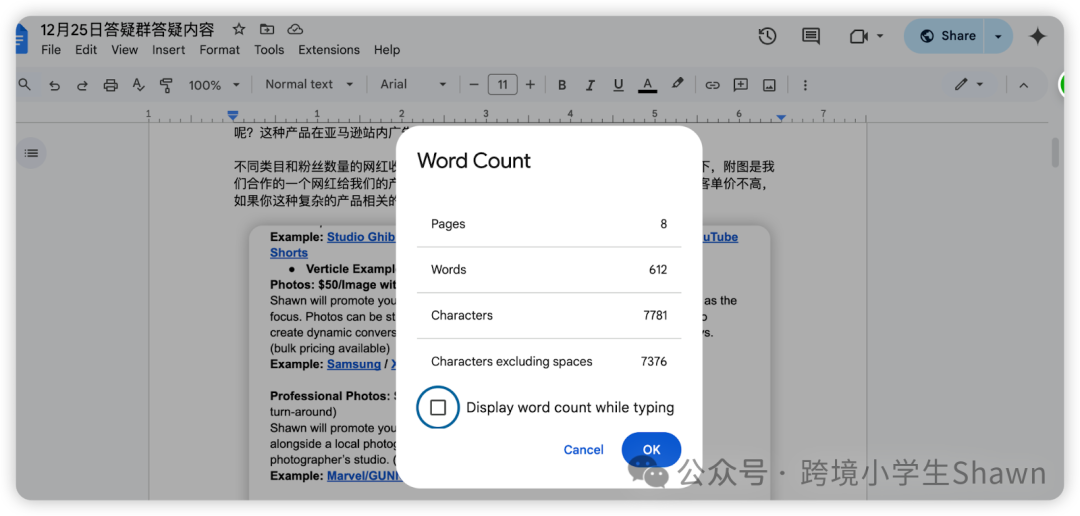Screen dimensions: 1080x516
Task: Open the Extensions menu
Action: click(329, 50)
